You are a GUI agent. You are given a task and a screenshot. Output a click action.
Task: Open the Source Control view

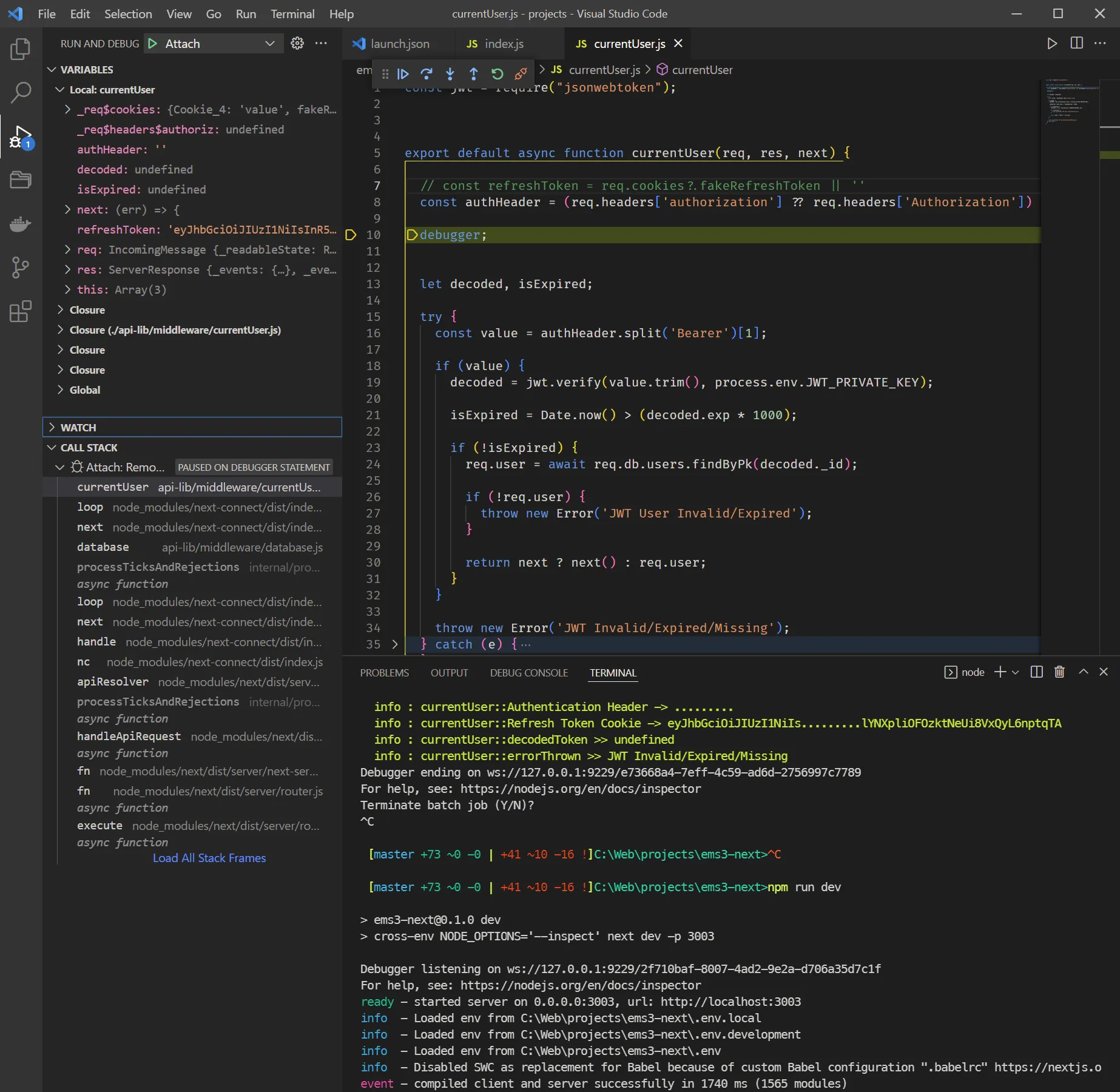pyautogui.click(x=21, y=267)
